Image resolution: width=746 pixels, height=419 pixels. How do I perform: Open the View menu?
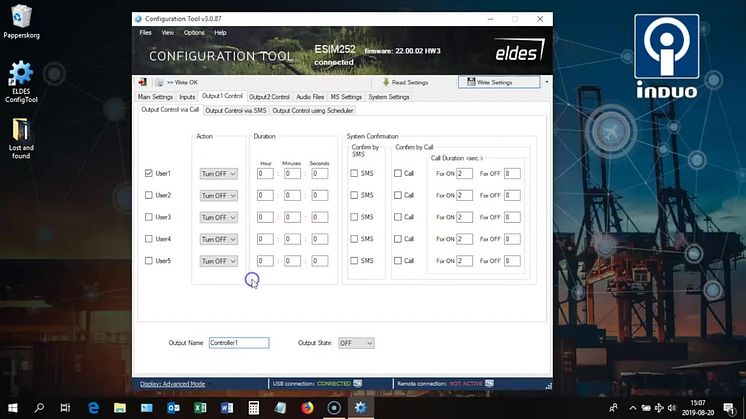(x=167, y=32)
